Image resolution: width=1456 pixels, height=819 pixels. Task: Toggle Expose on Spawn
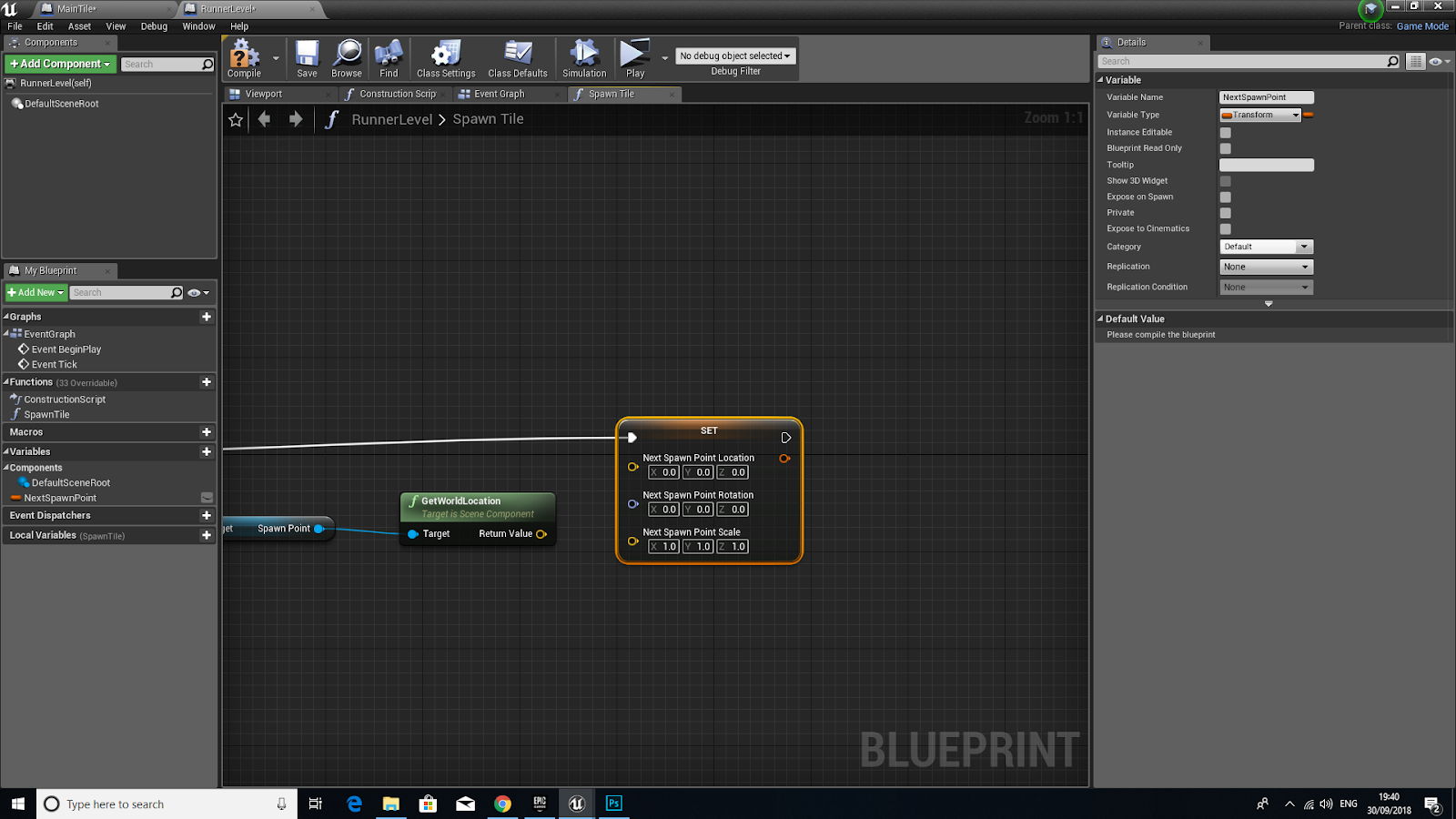tap(1225, 197)
